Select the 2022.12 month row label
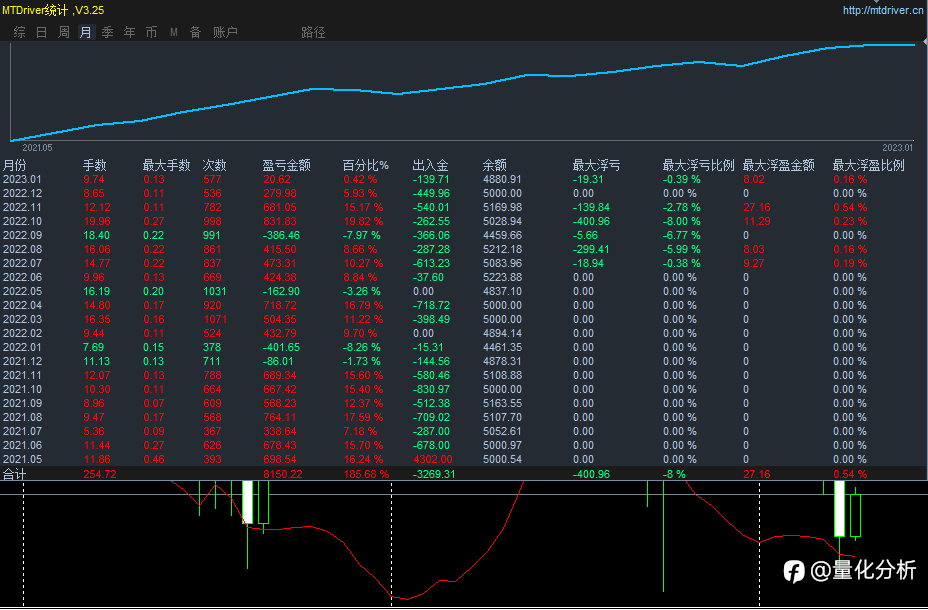This screenshot has width=928, height=610. (x=22, y=193)
